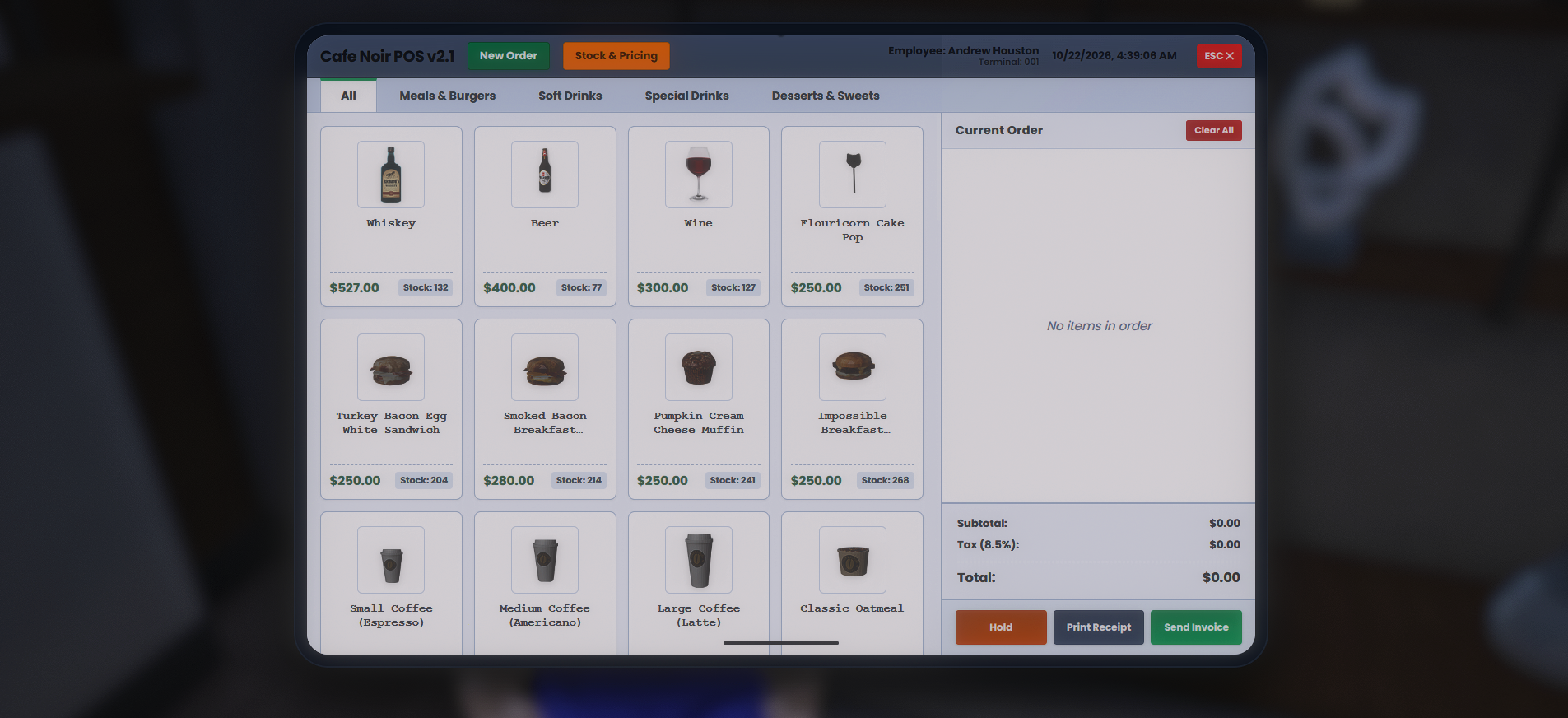
Task: View the Desserts & Sweets tab
Action: tap(826, 96)
